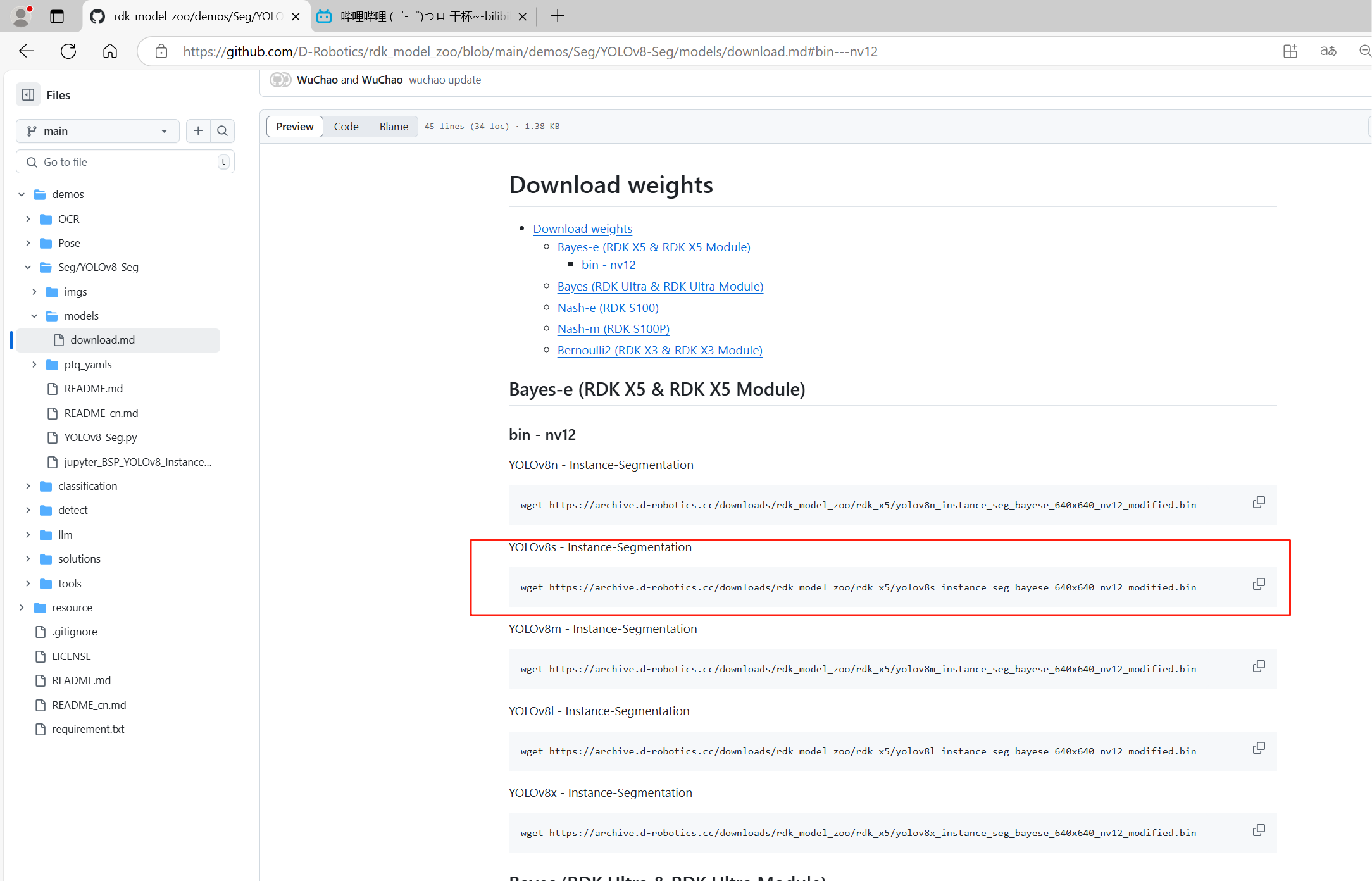Close the bilibili tab

click(x=523, y=16)
